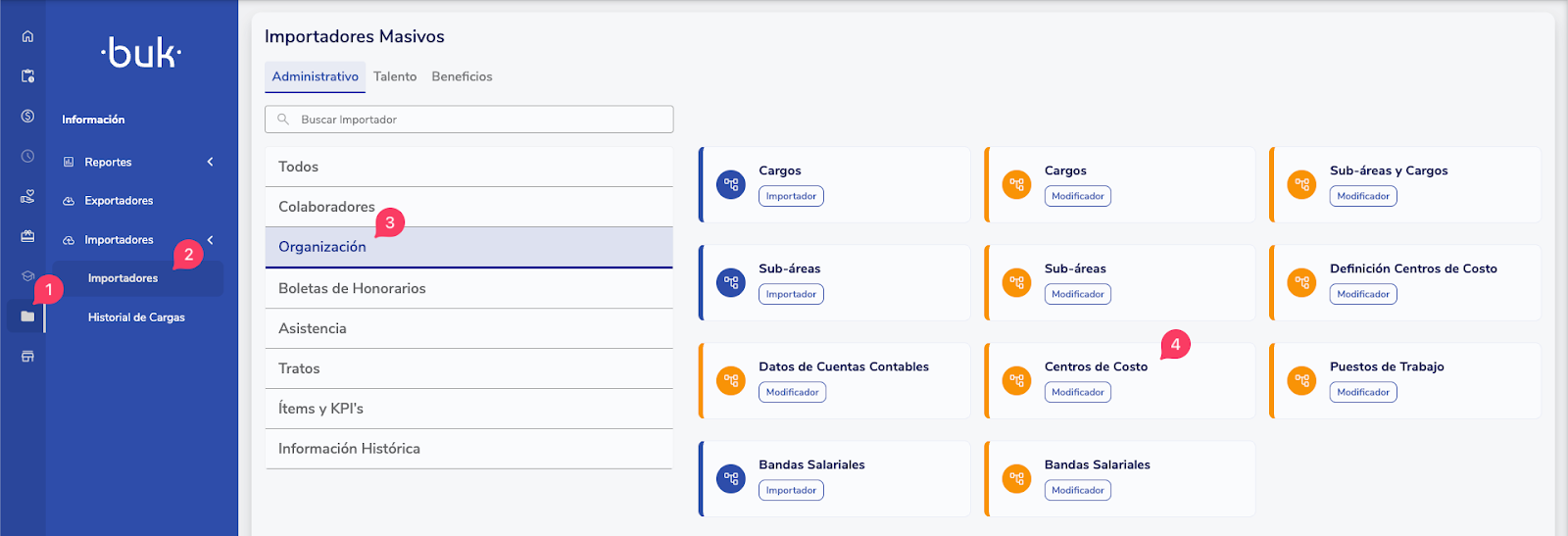The width and height of the screenshot is (1568, 536).
Task: Click the dollar sign sidebar icon
Action: click(27, 116)
